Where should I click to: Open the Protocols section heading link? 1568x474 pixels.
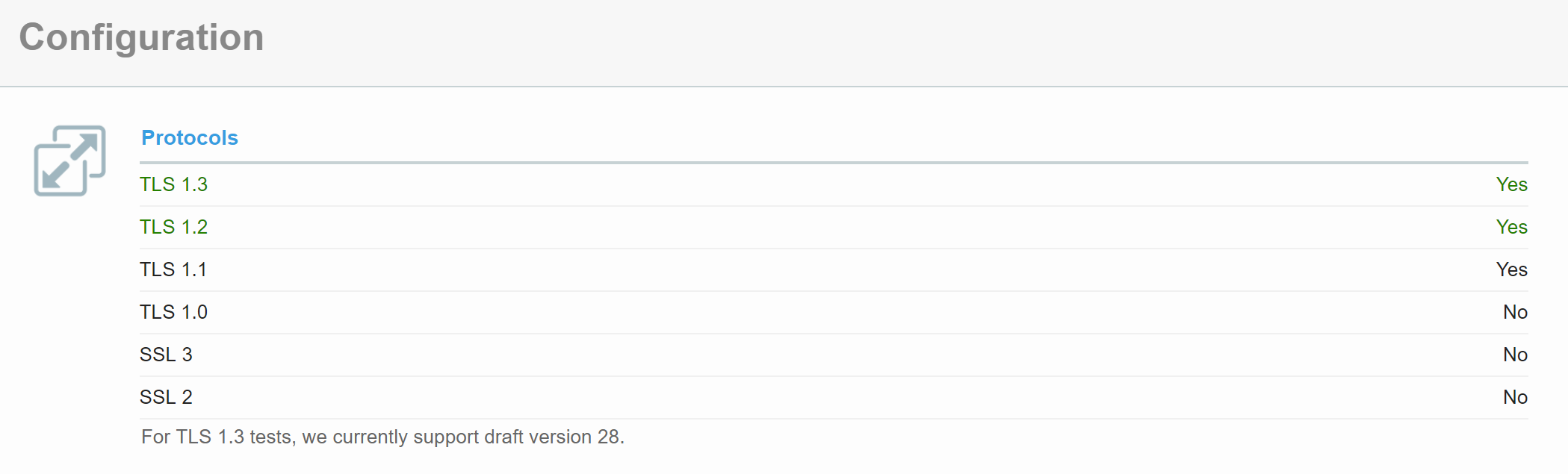click(190, 138)
